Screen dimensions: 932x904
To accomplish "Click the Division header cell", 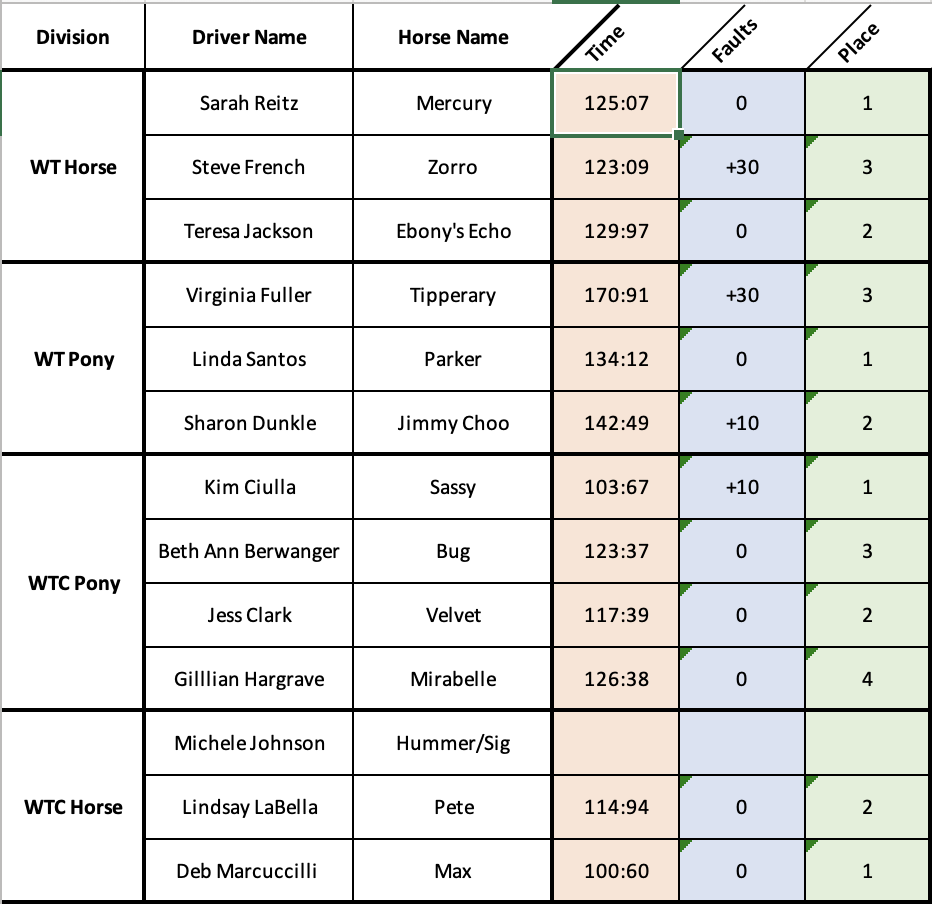I will [x=73, y=37].
